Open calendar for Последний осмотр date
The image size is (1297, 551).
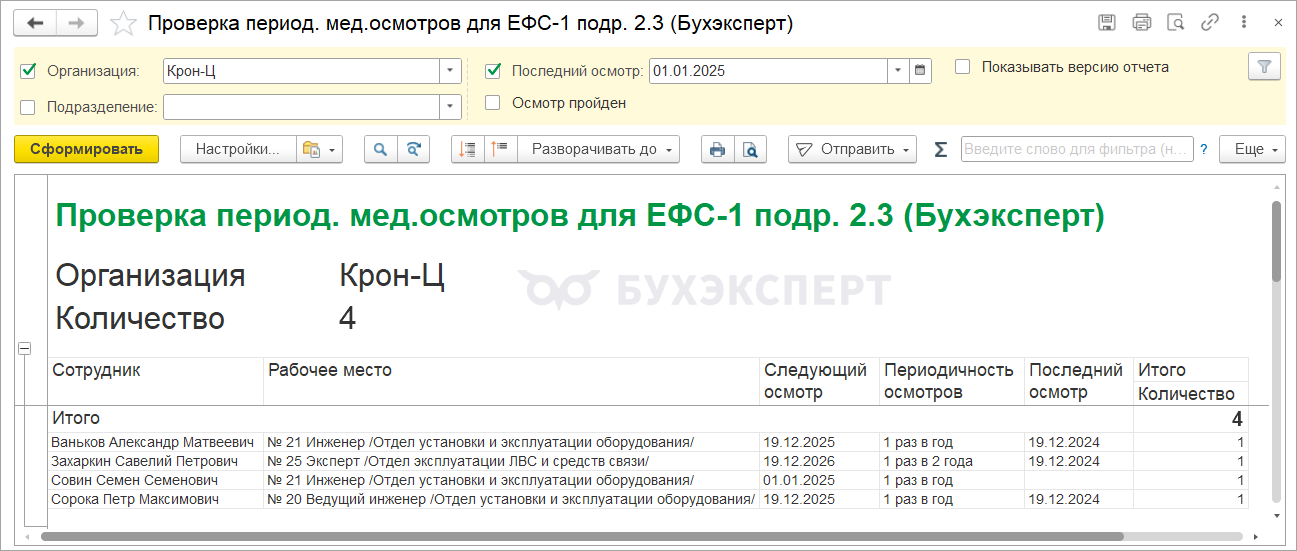pos(920,71)
